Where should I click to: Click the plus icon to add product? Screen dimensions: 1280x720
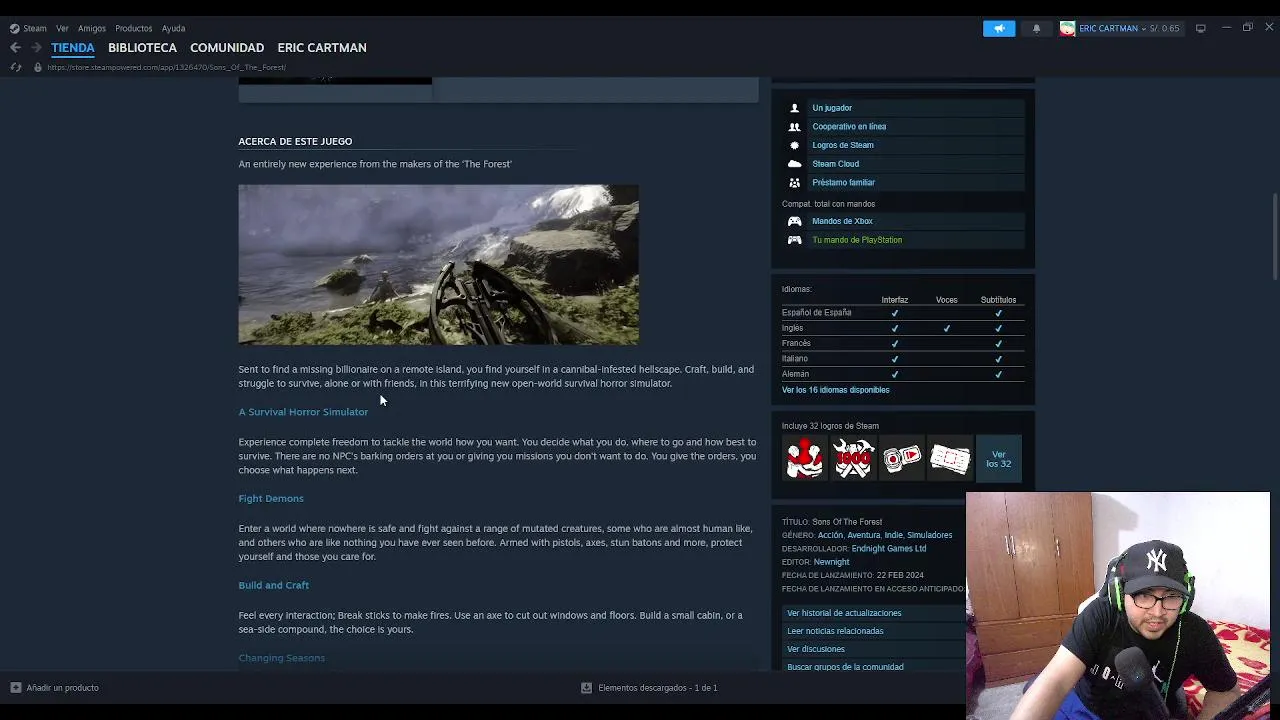15,688
